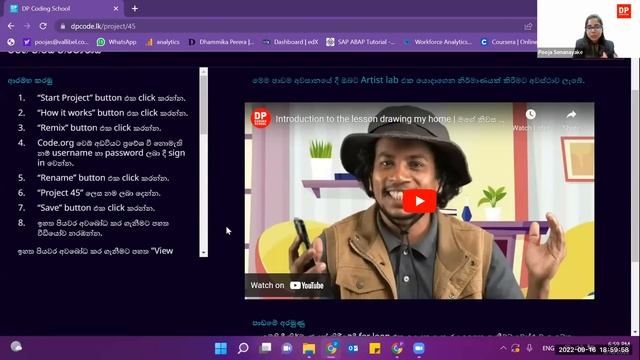The width and height of the screenshot is (640, 360).
Task: Reload the page with the refresh icon
Action: coord(43,26)
